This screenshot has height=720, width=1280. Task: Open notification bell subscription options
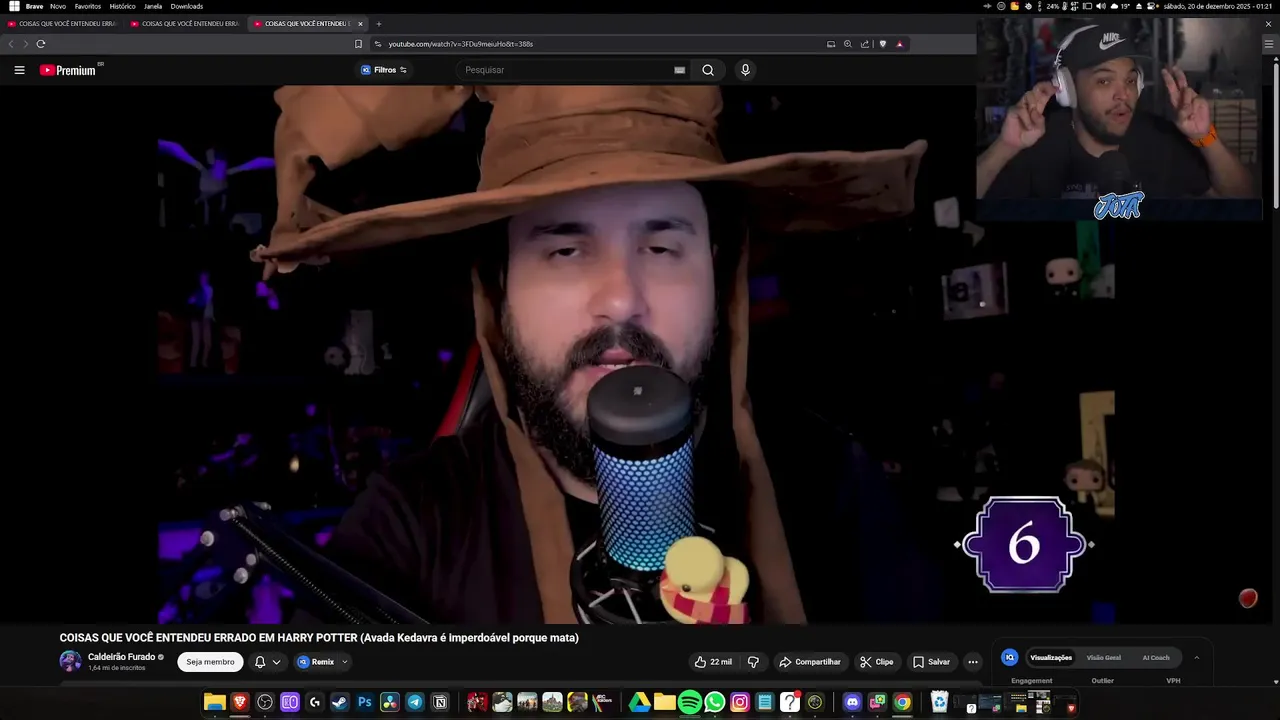pyautogui.click(x=267, y=662)
